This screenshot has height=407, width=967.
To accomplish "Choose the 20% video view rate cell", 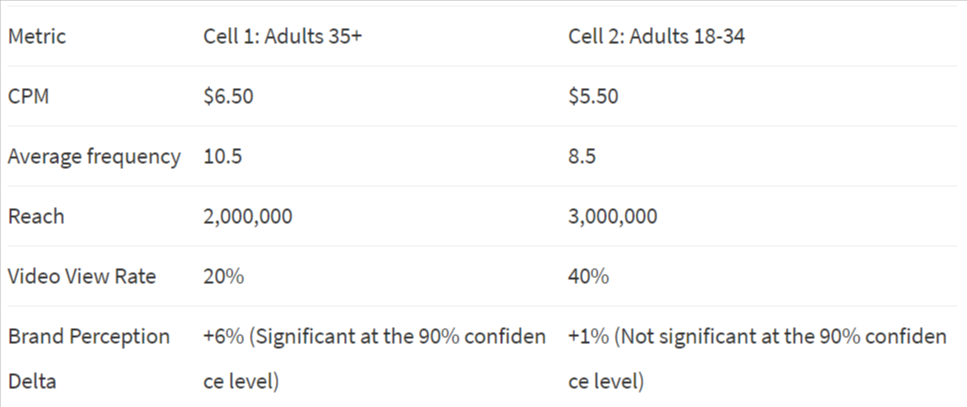I will pos(223,277).
